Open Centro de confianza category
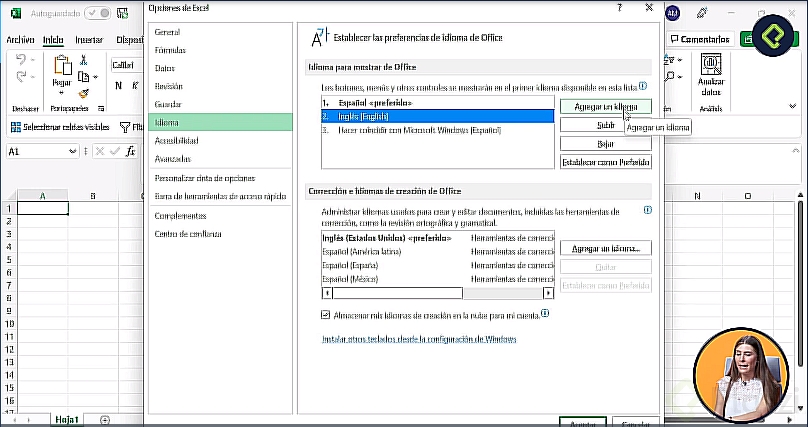 click(188, 234)
